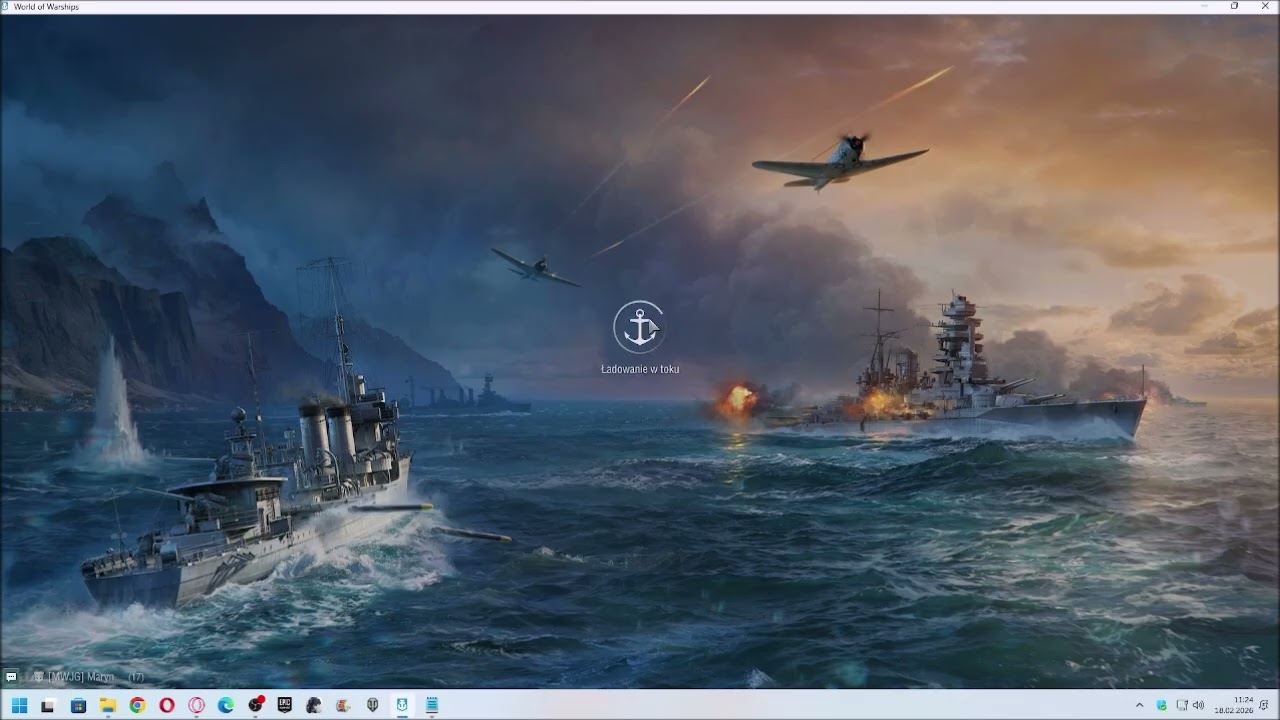Open the dark avatar app taskbar icon
Viewport: 1280px width, 720px height.
tap(314, 705)
